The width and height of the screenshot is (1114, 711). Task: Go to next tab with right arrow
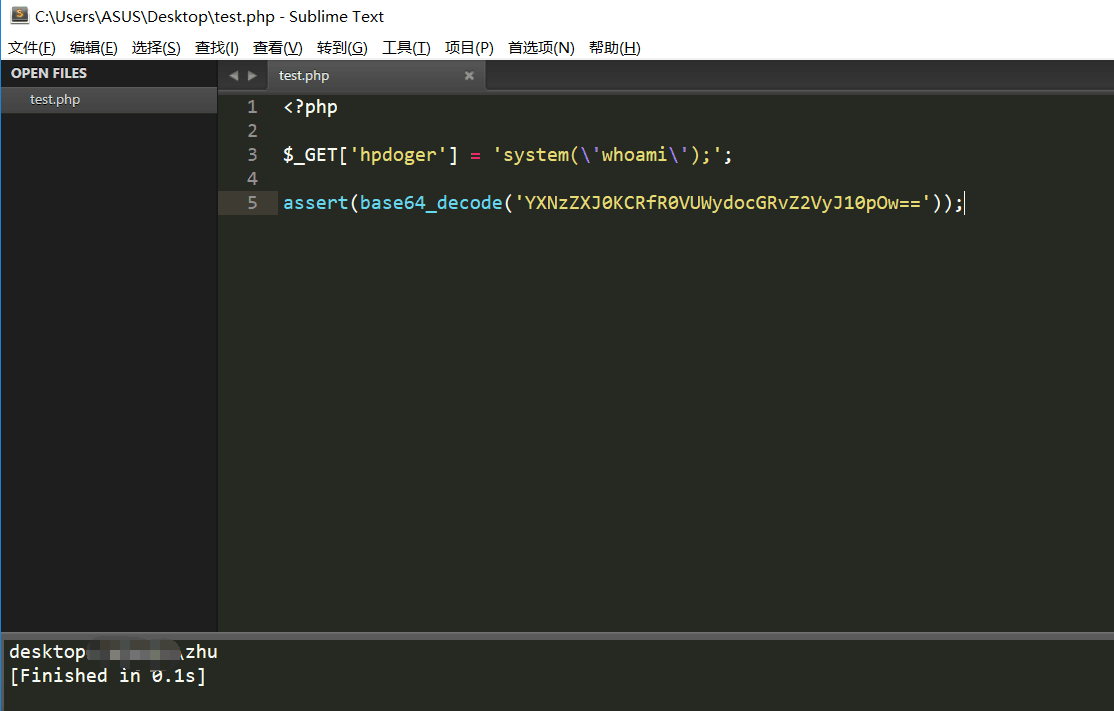tap(252, 75)
